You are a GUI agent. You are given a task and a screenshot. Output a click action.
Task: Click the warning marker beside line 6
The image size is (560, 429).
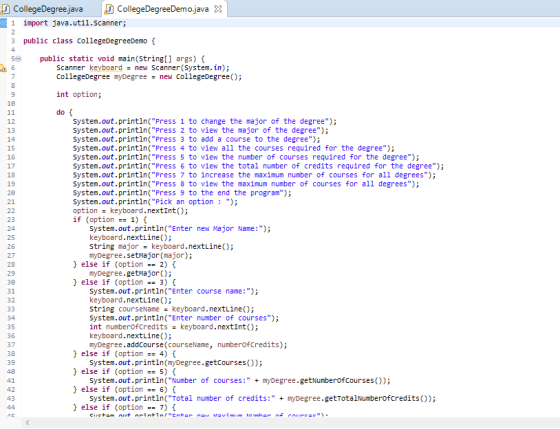3,68
